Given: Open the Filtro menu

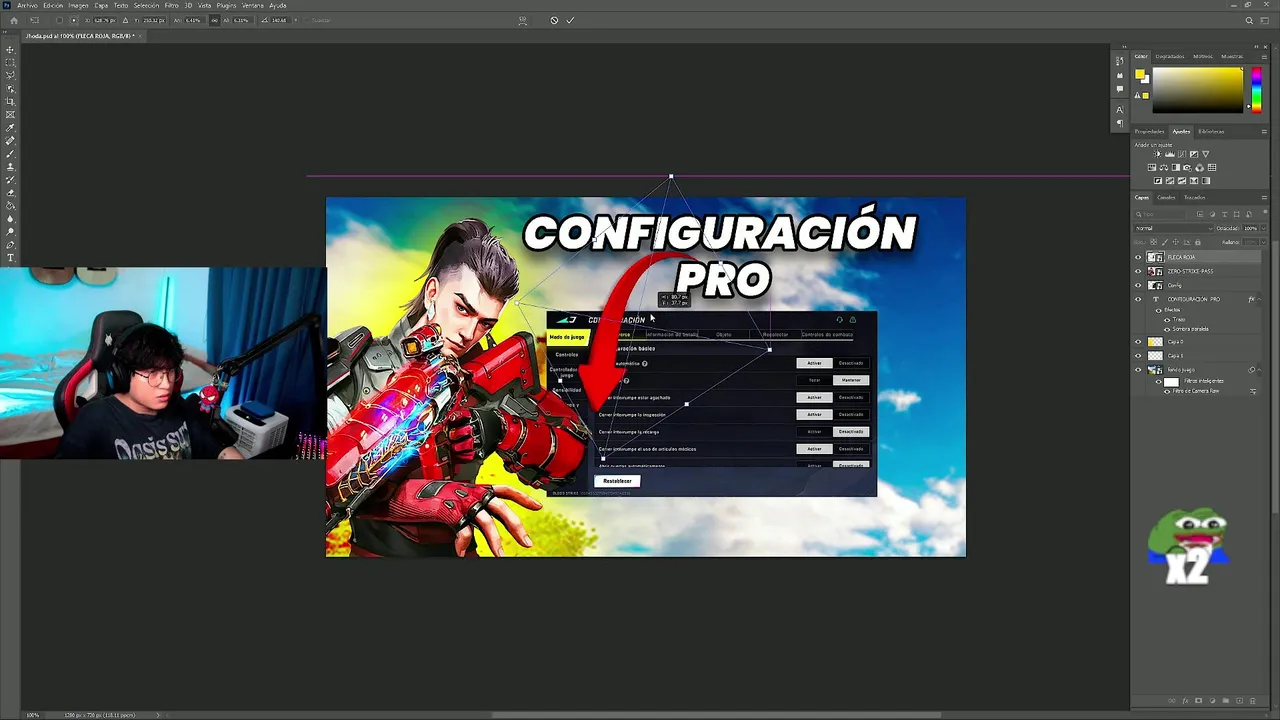Looking at the screenshot, I should point(171,5).
